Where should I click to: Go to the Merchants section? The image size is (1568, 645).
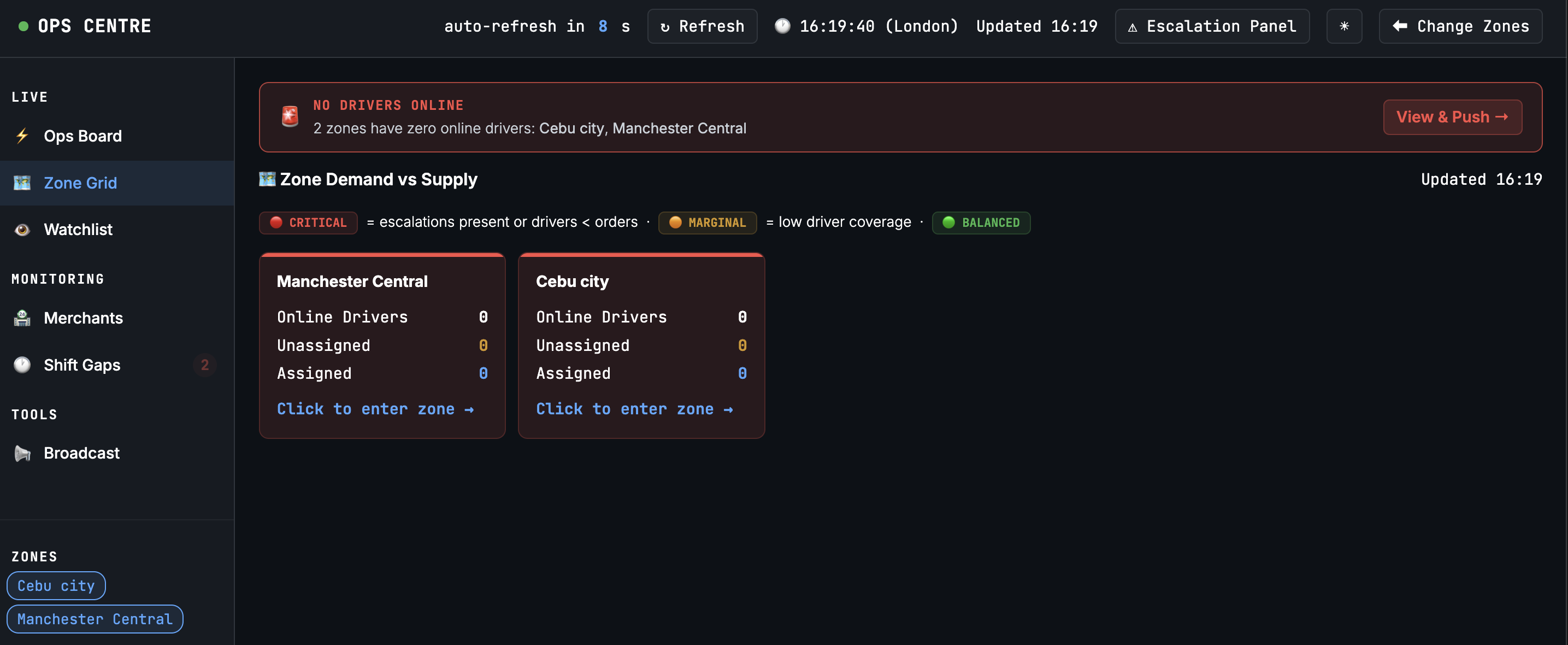point(84,318)
